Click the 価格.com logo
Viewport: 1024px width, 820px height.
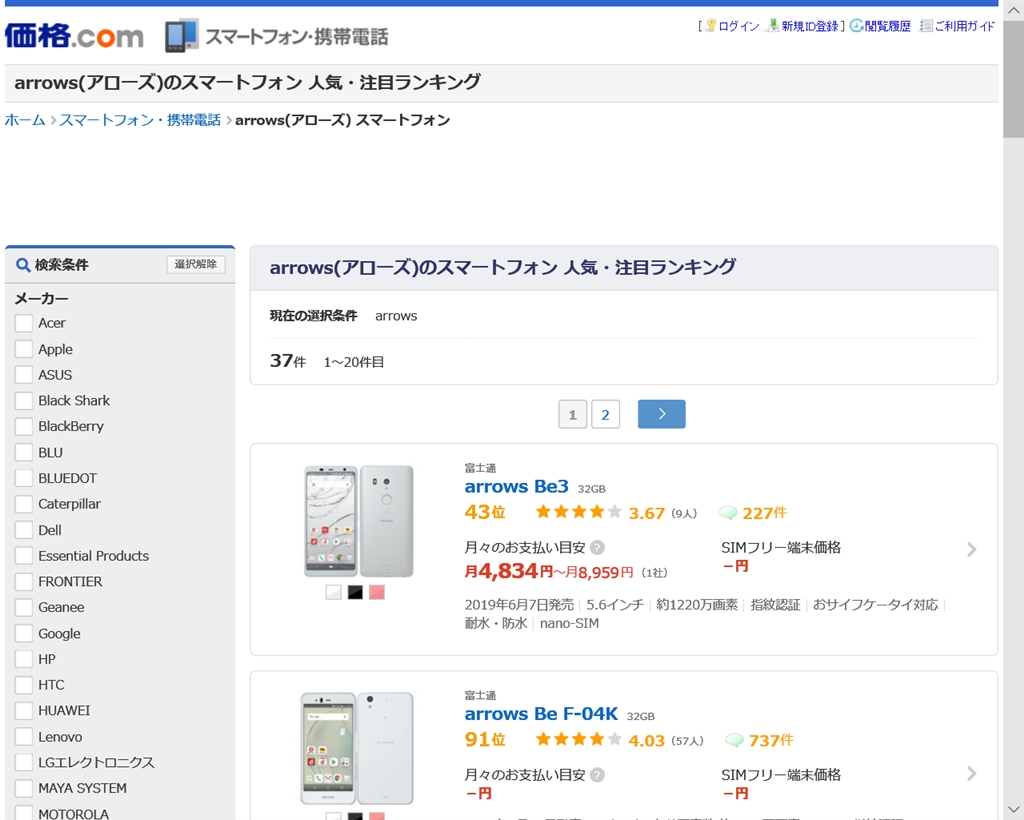click(x=74, y=36)
